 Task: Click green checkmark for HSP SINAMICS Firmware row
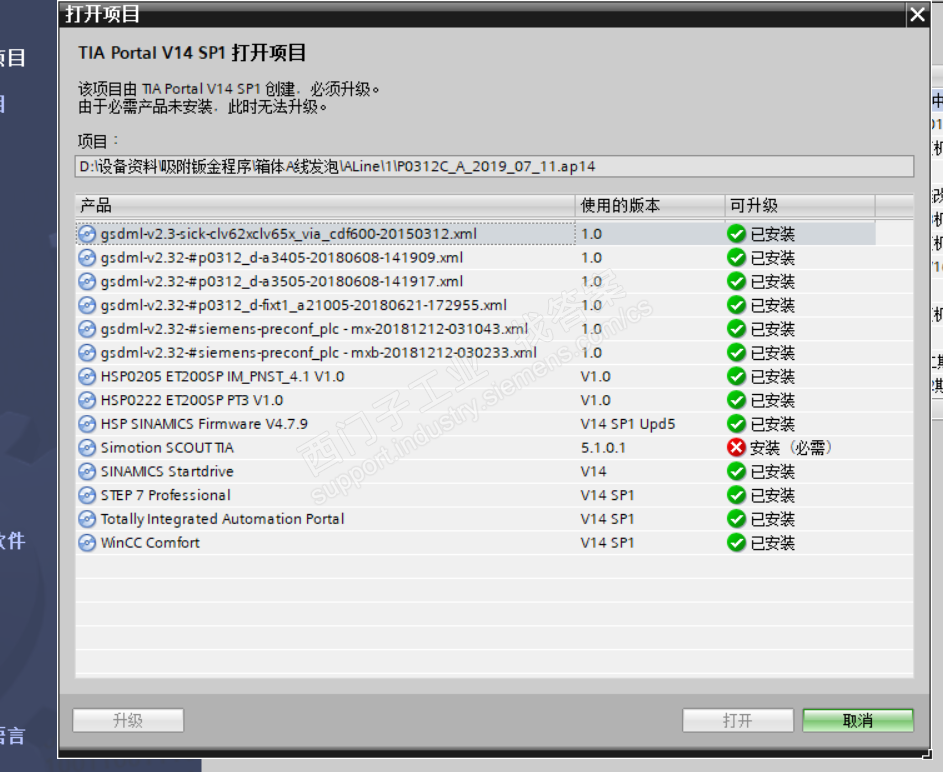[736, 424]
